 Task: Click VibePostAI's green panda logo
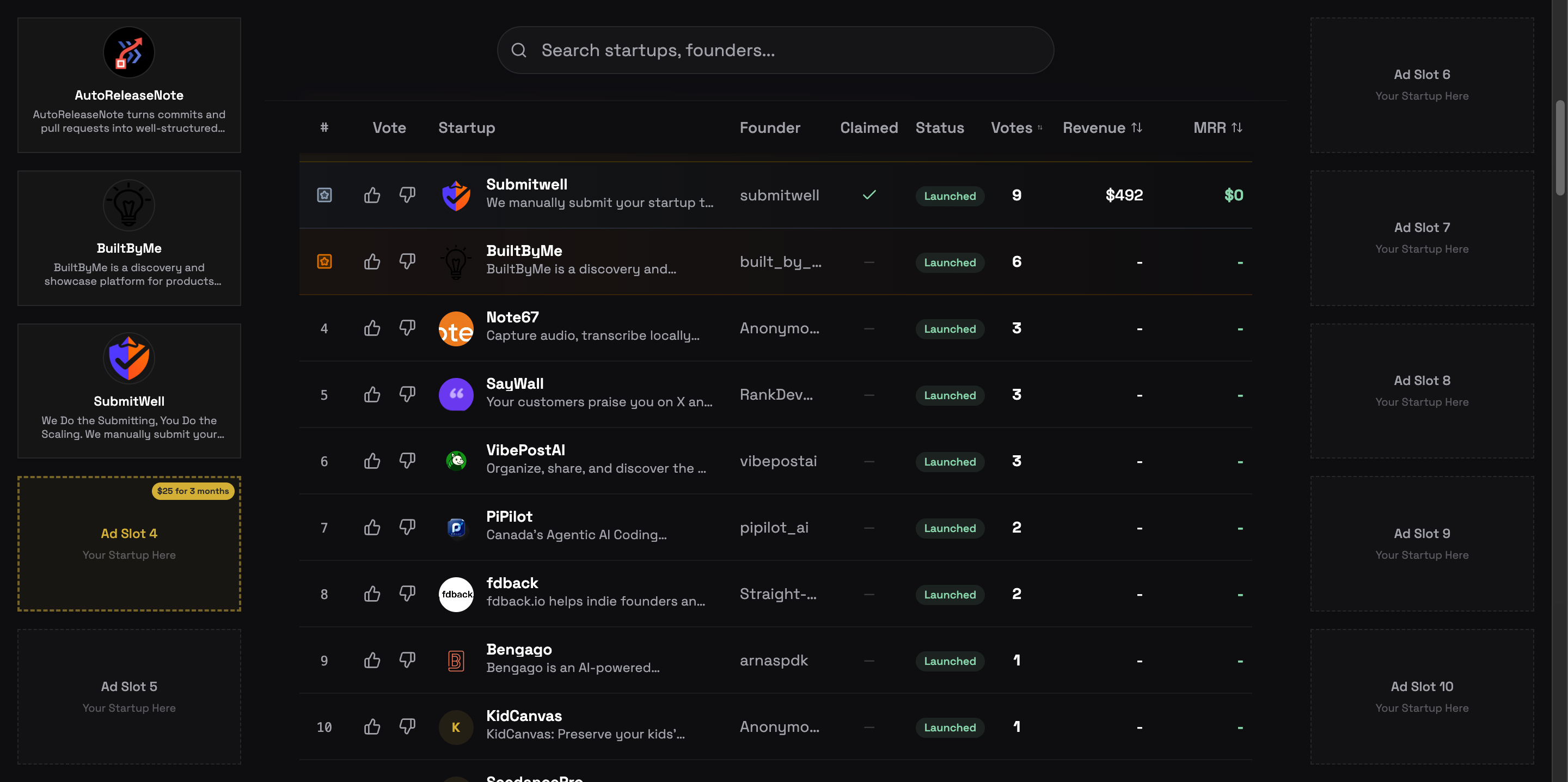pos(455,461)
